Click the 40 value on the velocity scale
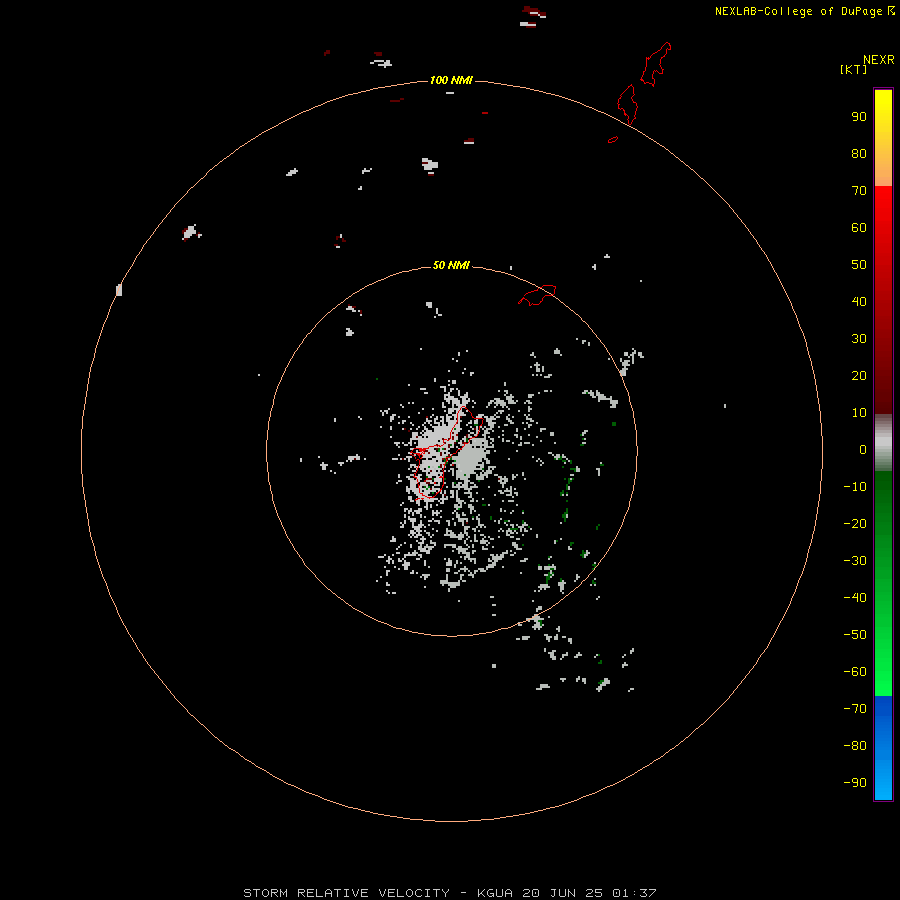This screenshot has width=900, height=900. (x=859, y=301)
